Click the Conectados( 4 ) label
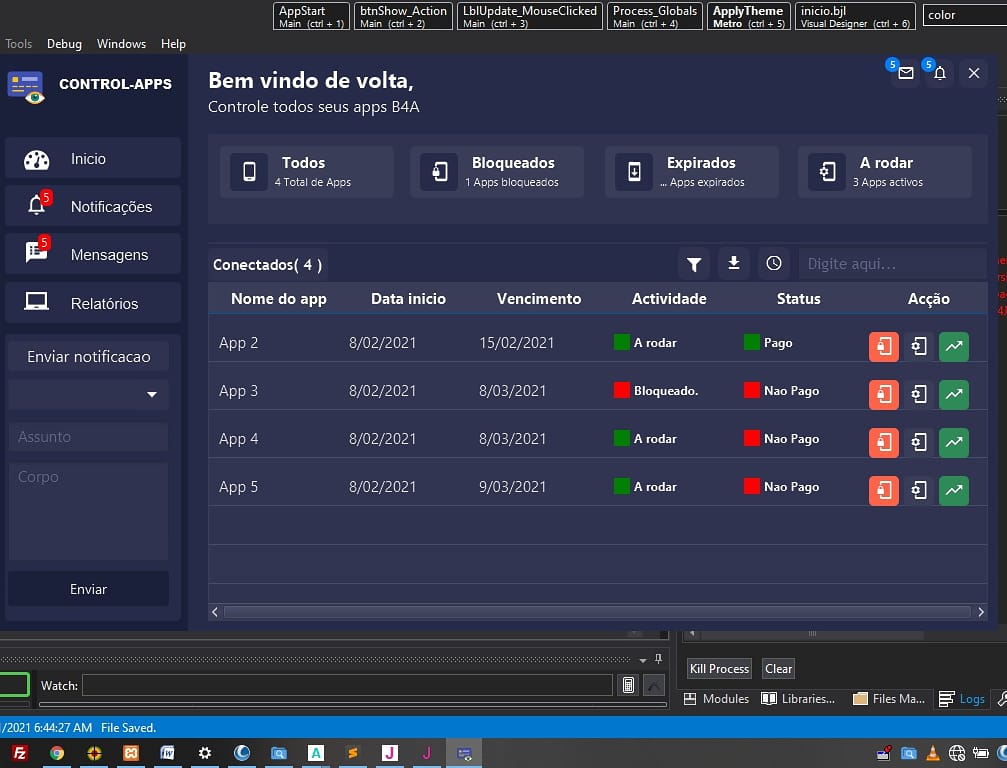This screenshot has width=1007, height=768. 268,265
